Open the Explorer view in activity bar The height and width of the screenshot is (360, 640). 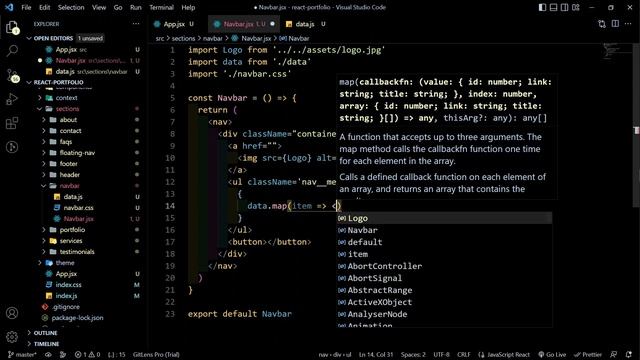click(12, 27)
